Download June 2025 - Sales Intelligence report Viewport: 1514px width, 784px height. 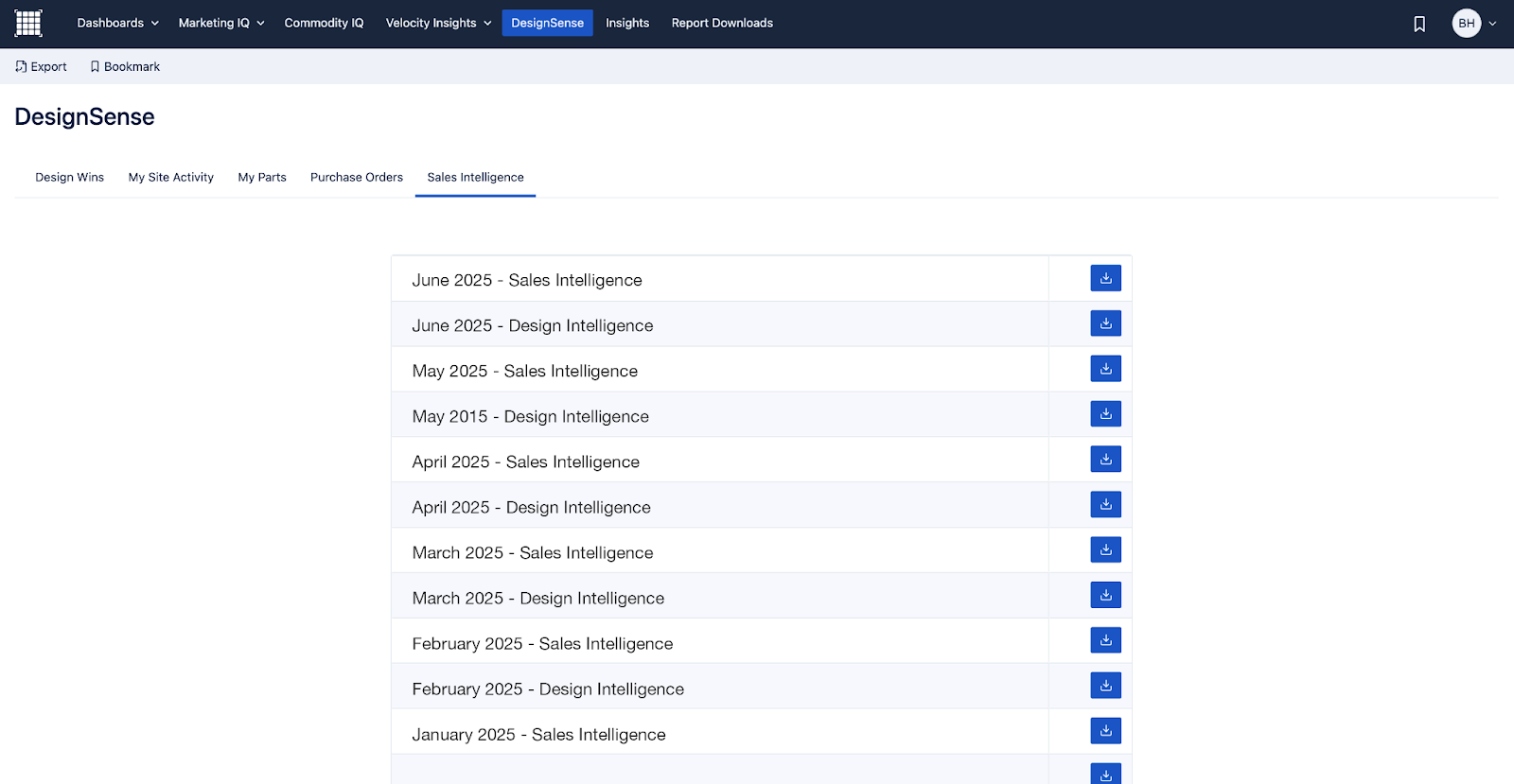pos(1105,278)
